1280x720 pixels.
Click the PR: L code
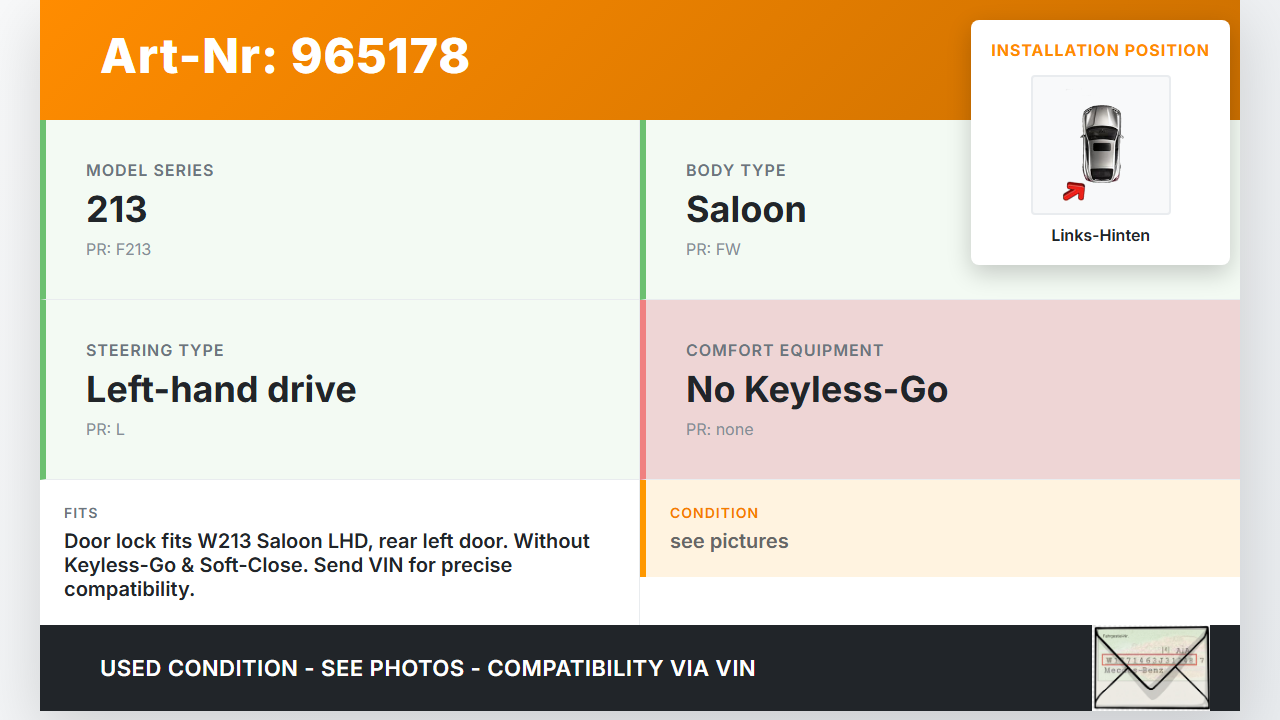(x=105, y=429)
